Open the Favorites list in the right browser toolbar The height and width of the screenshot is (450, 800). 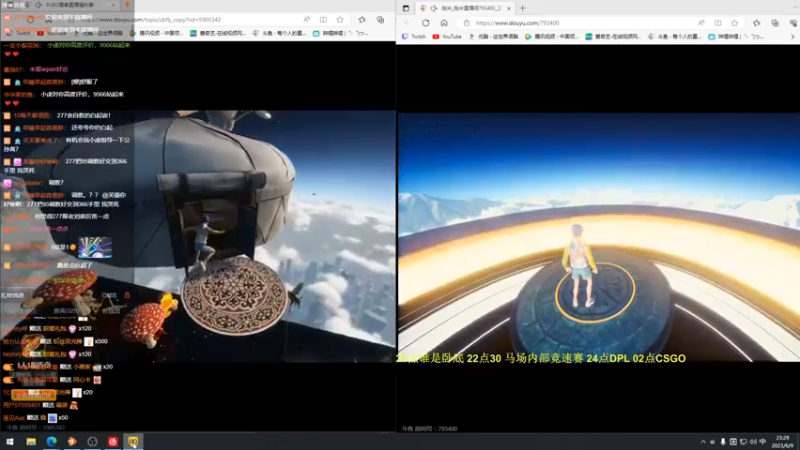[x=757, y=23]
